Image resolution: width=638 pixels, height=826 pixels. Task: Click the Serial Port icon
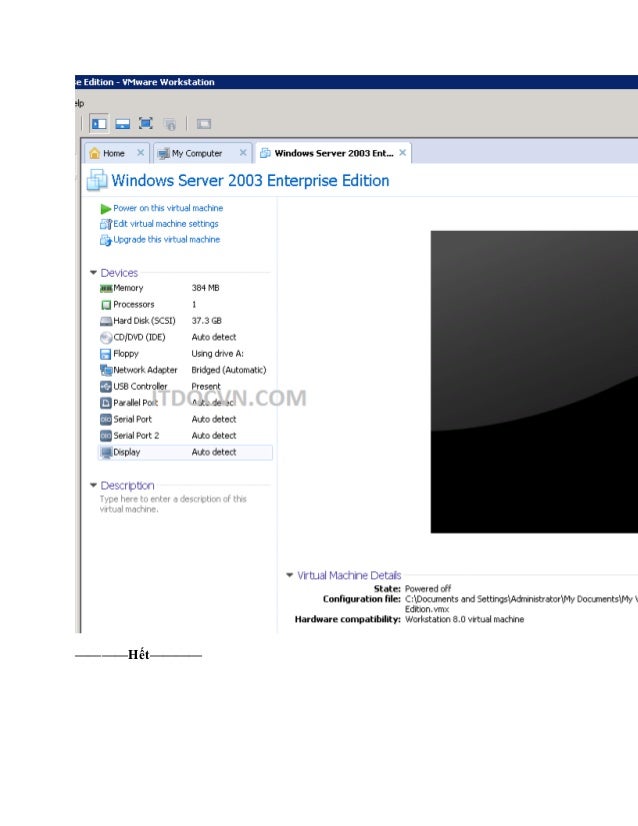[105, 419]
